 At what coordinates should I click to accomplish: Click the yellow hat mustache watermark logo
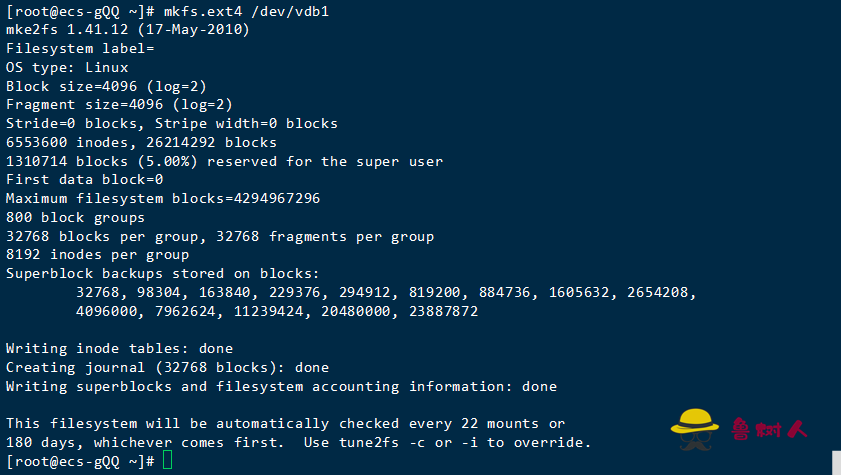coord(695,429)
